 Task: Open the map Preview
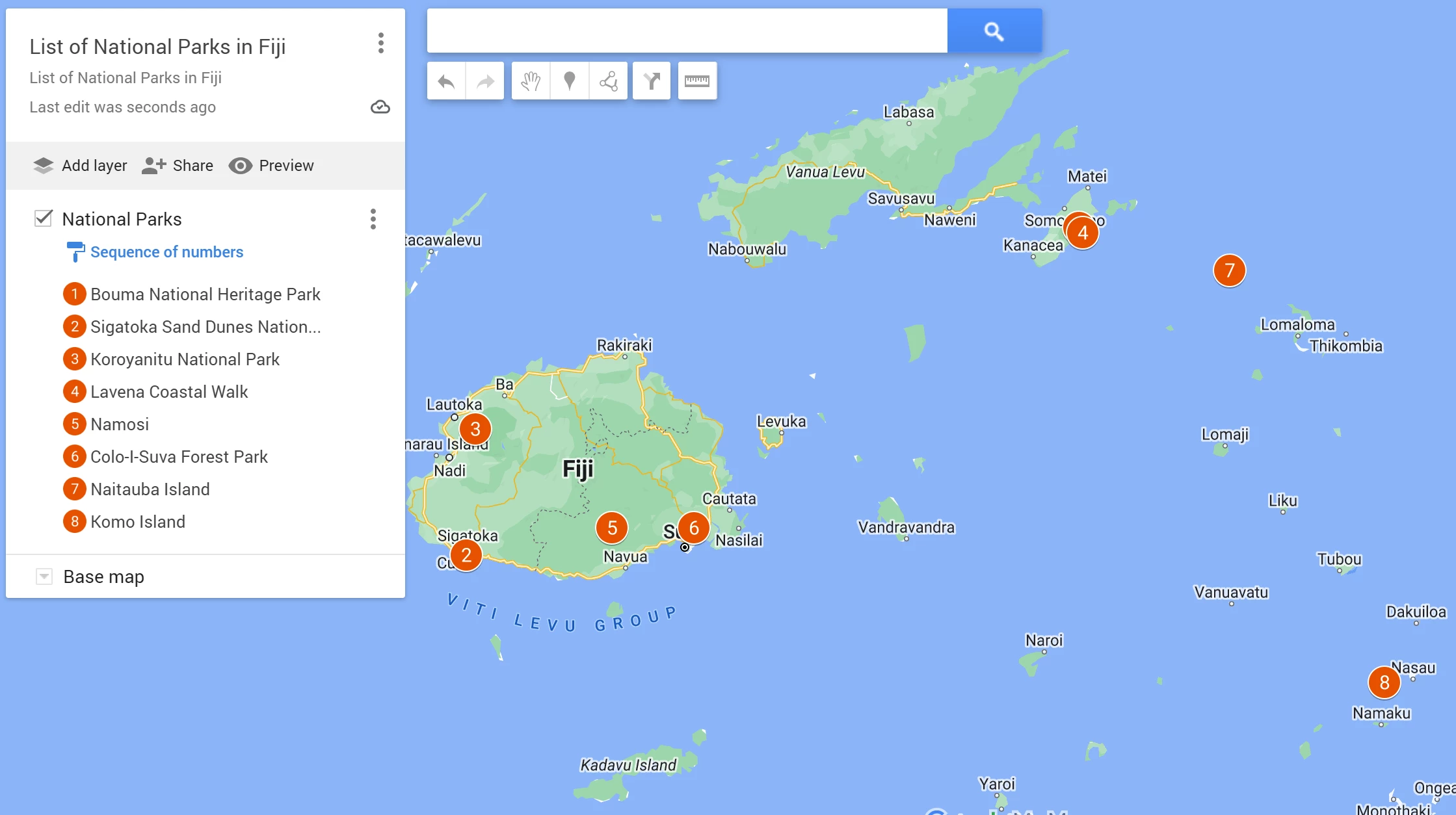271,166
